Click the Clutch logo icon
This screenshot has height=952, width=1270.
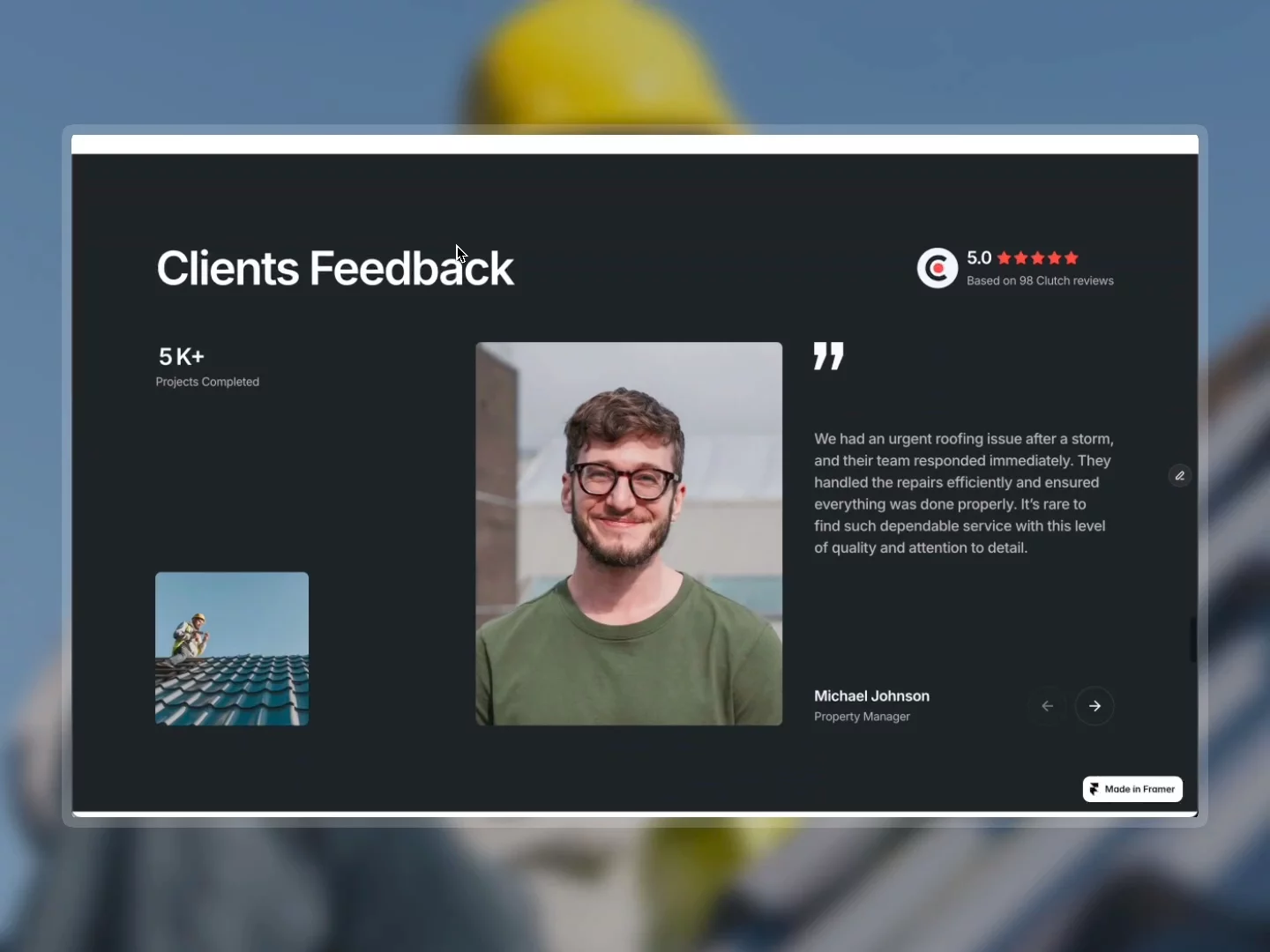938,268
